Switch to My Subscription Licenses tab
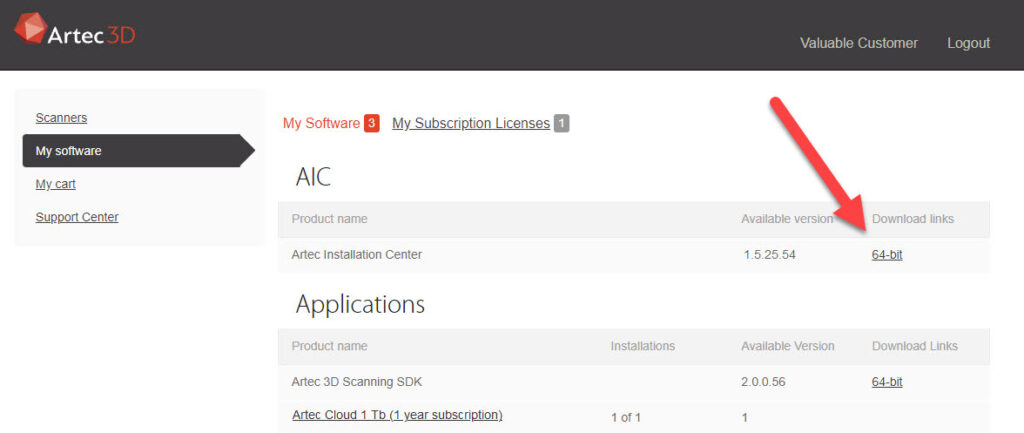 coord(471,123)
